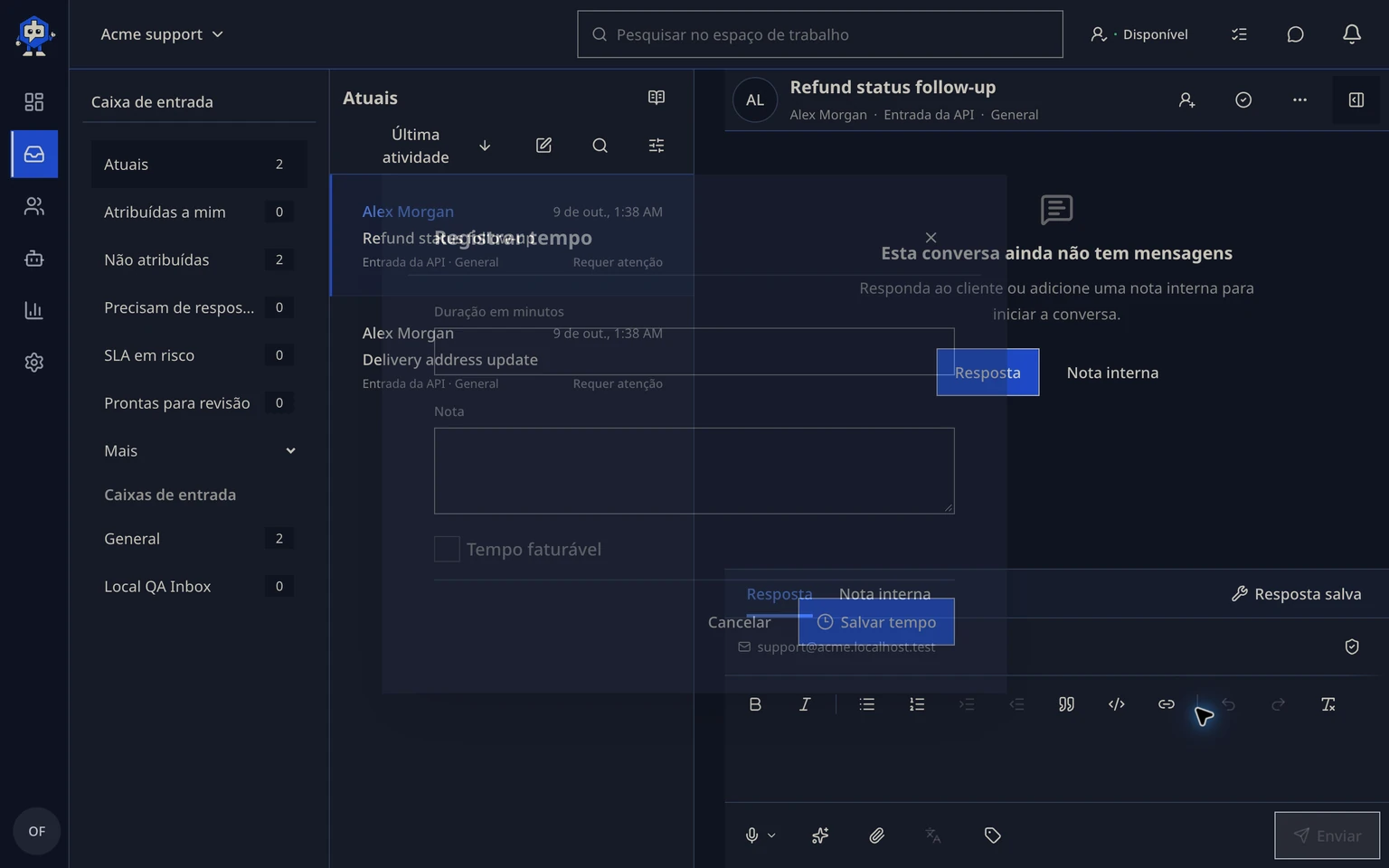Open the dashboard grid icon in sidebar
The width and height of the screenshot is (1389, 868).
coord(33,102)
